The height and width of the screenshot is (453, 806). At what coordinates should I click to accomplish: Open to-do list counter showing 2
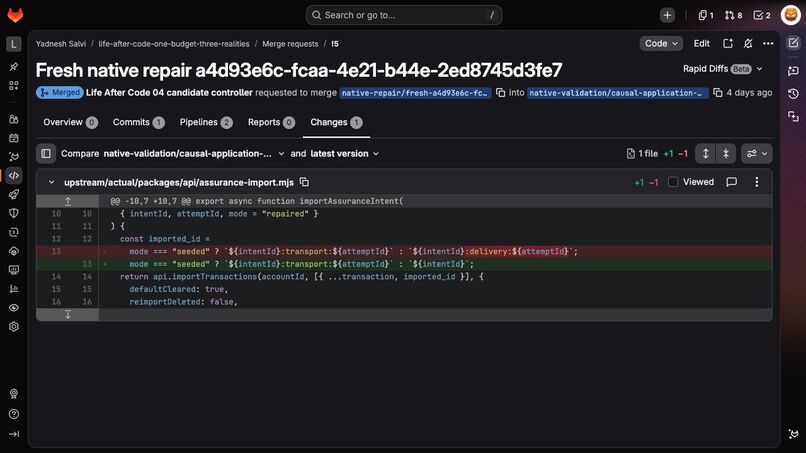[x=762, y=15]
